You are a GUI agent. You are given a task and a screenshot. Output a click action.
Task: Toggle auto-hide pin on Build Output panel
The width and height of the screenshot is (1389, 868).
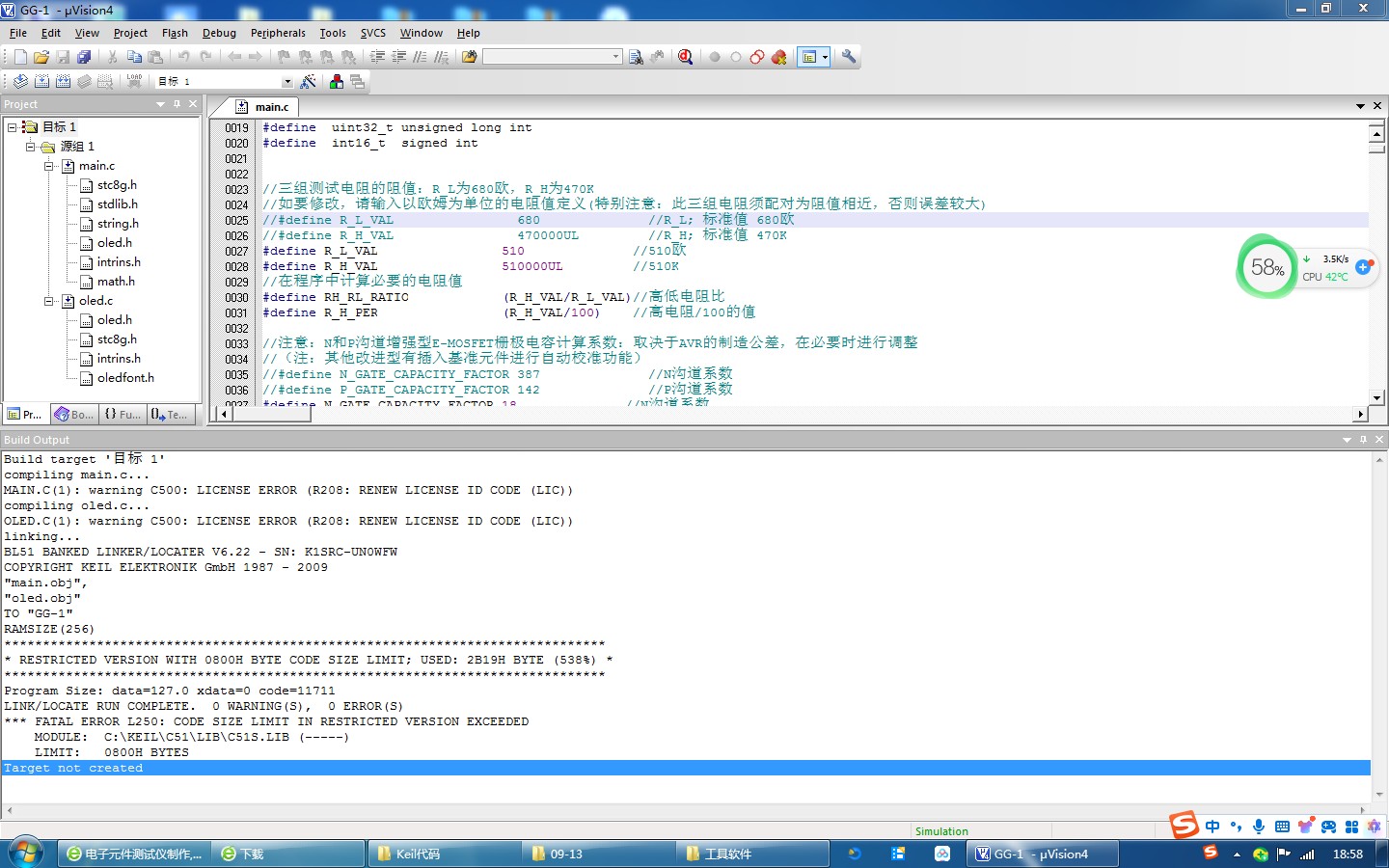1363,440
